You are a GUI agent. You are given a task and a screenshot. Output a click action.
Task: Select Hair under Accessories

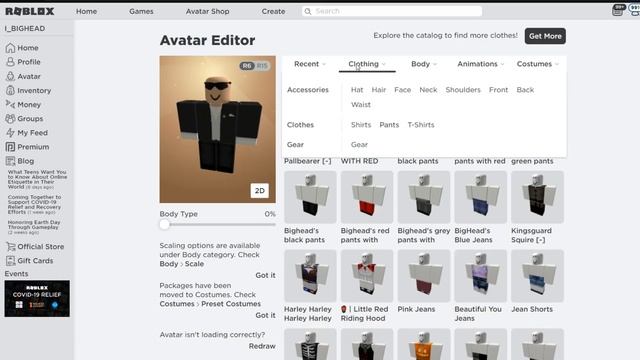(378, 90)
